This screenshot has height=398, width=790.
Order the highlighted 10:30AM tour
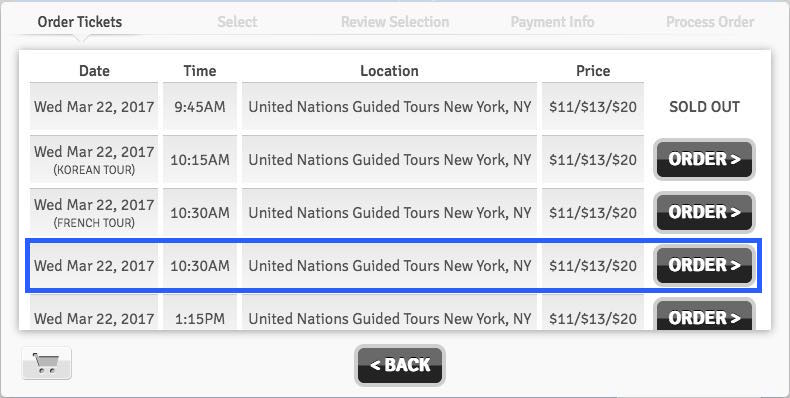click(704, 265)
